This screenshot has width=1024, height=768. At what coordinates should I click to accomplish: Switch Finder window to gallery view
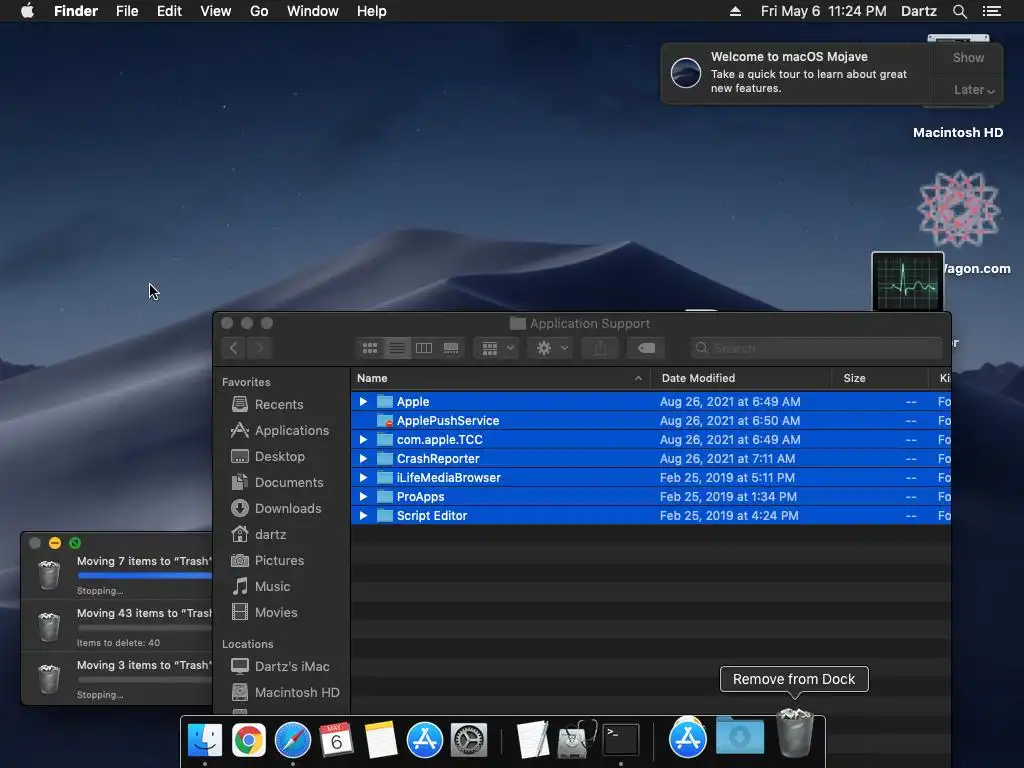tap(451, 348)
